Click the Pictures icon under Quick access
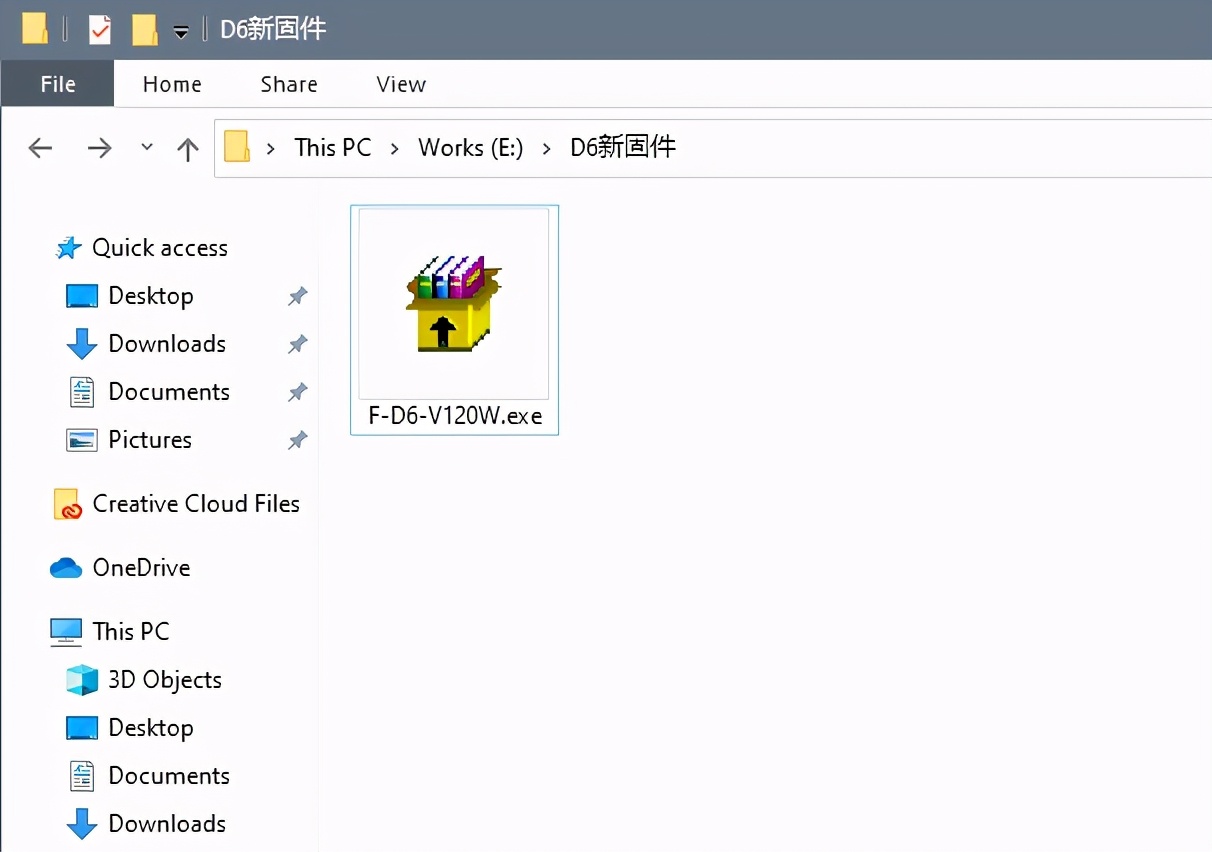 82,440
